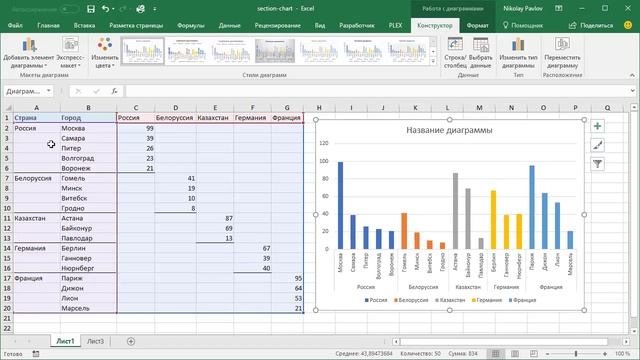Toggle the AutoSave switch
Viewport: 640px width, 360px height.
point(69,9)
